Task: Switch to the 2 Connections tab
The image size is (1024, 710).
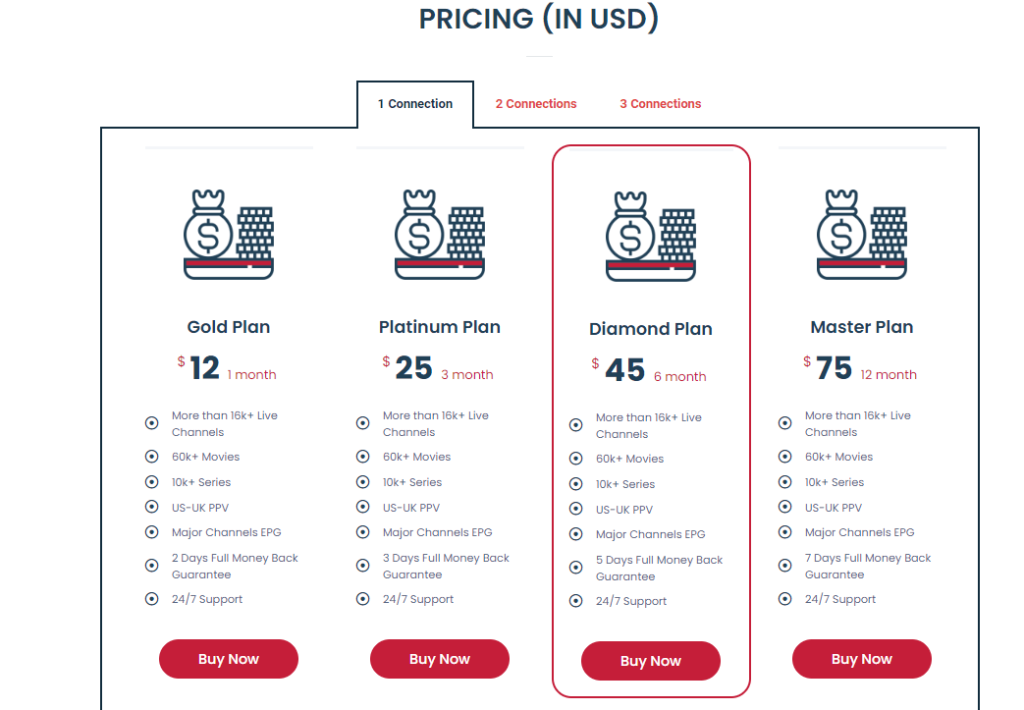Action: pyautogui.click(x=536, y=104)
